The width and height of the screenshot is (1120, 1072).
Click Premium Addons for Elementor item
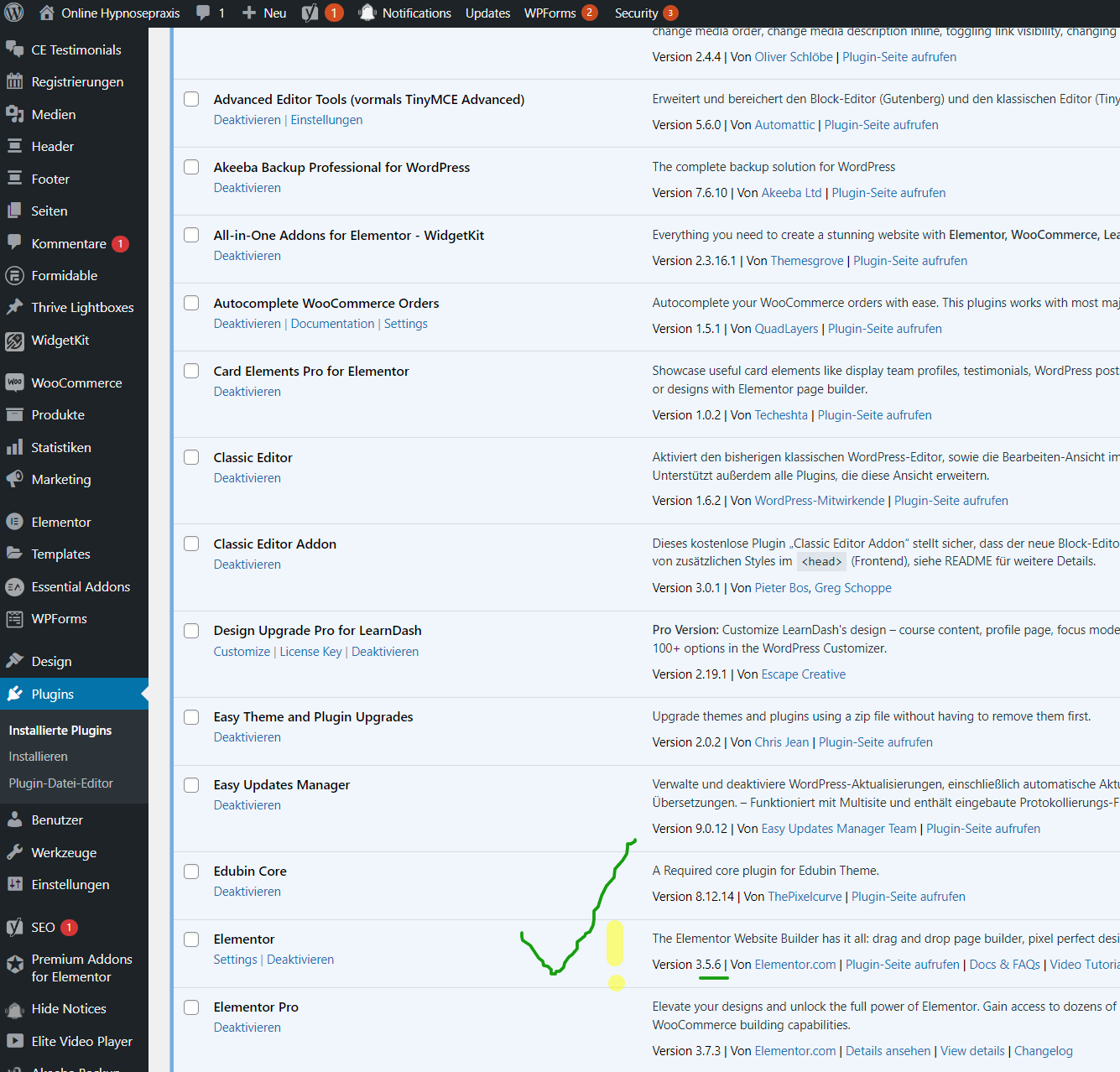click(81, 968)
